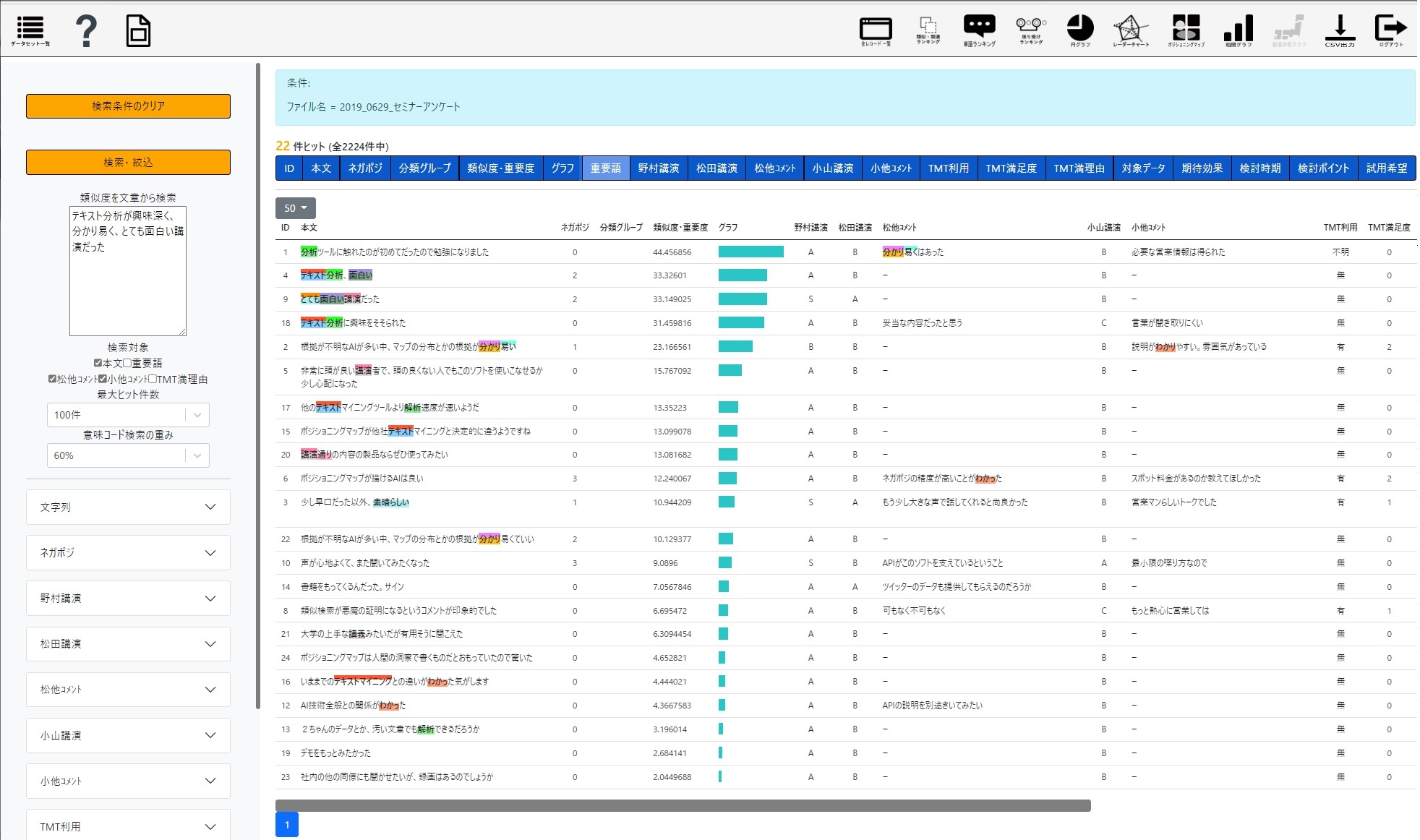Expand the ネガポジ filter section
The height and width of the screenshot is (840, 1420).
128,553
